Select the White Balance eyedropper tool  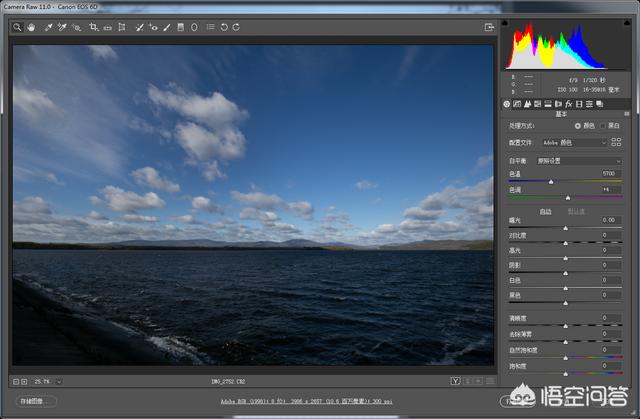pyautogui.click(x=49, y=27)
